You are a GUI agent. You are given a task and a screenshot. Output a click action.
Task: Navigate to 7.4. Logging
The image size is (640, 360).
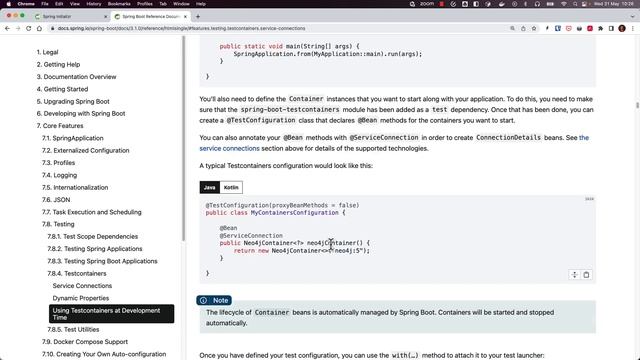(x=59, y=175)
